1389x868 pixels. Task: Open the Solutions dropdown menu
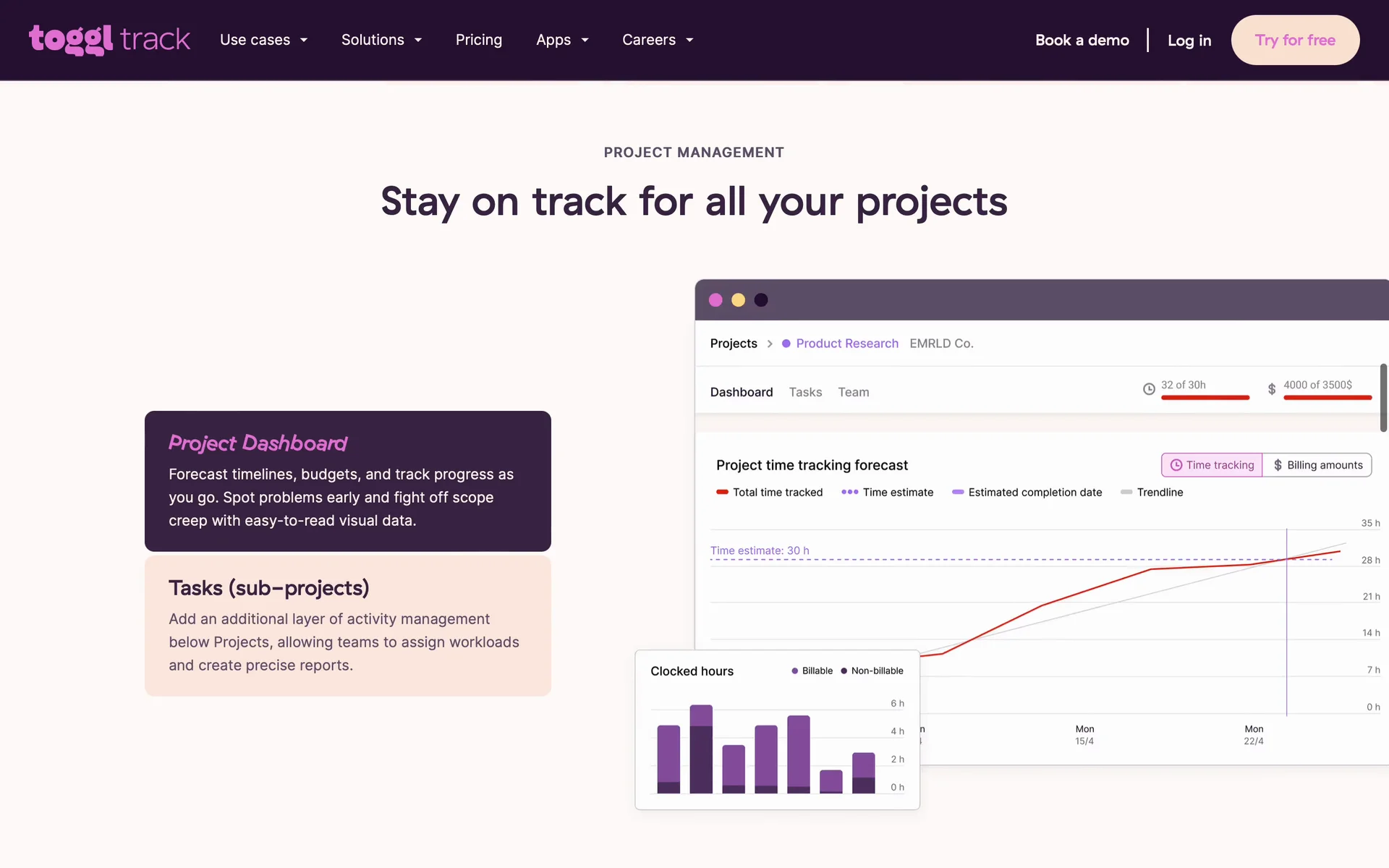(381, 40)
